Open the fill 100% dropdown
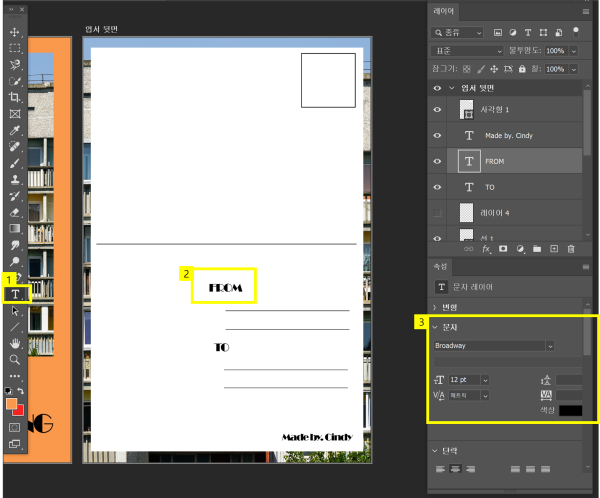Viewport: 600px width, 498px height. click(x=574, y=69)
